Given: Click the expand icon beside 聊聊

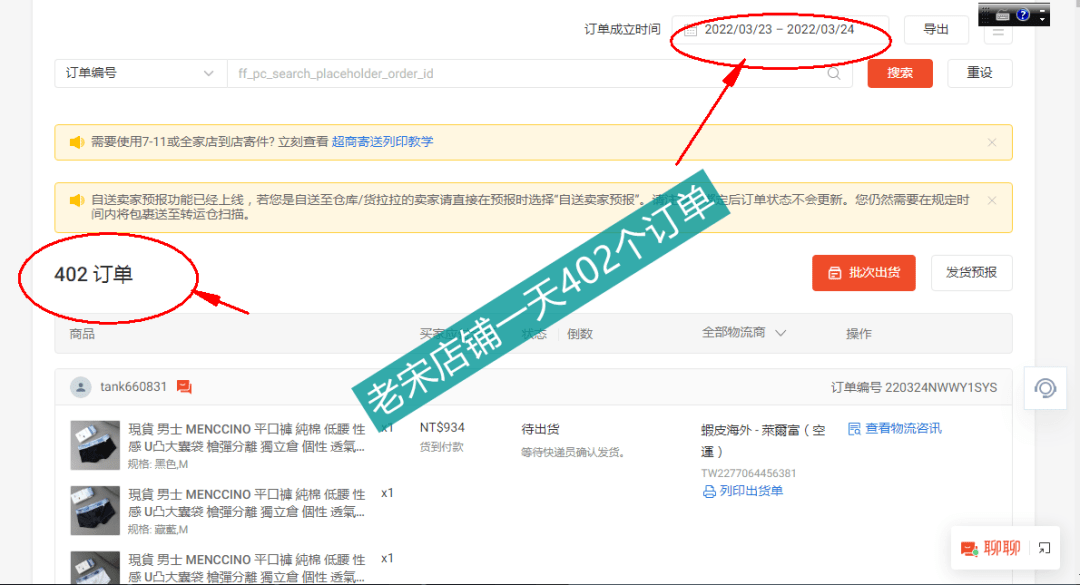Looking at the screenshot, I should click(1045, 548).
